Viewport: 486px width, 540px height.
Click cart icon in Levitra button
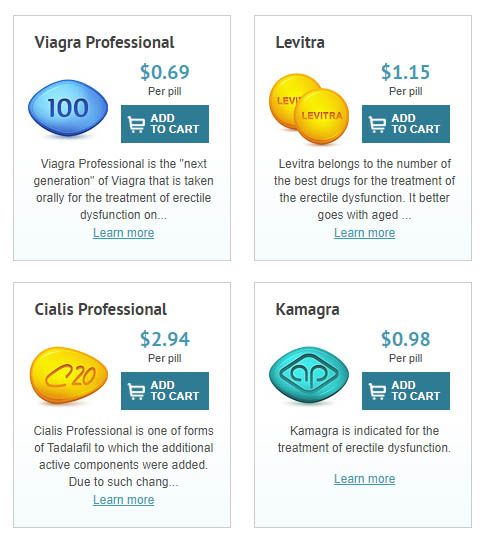tap(377, 124)
